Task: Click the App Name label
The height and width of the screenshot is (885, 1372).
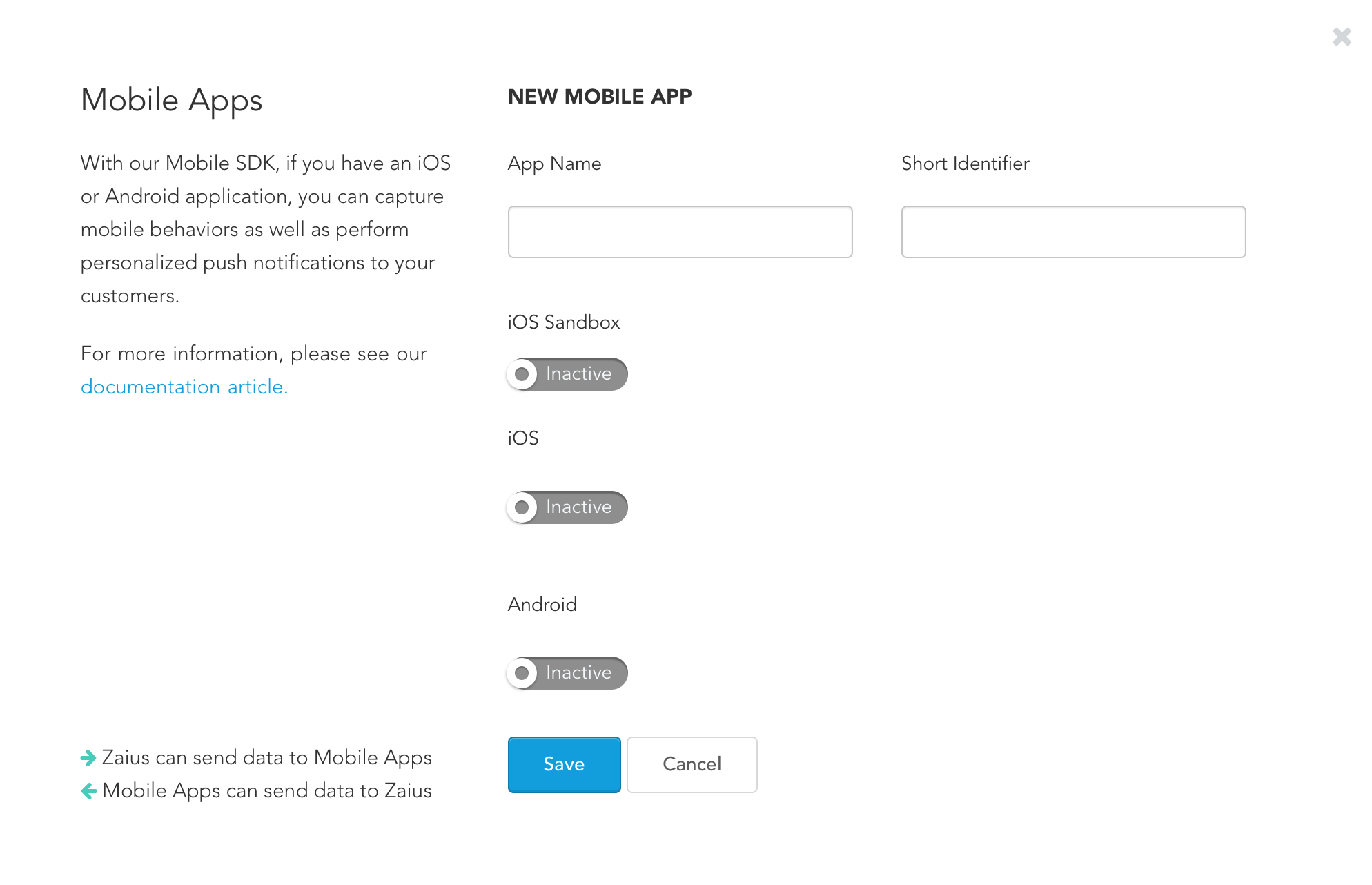Action: click(554, 164)
